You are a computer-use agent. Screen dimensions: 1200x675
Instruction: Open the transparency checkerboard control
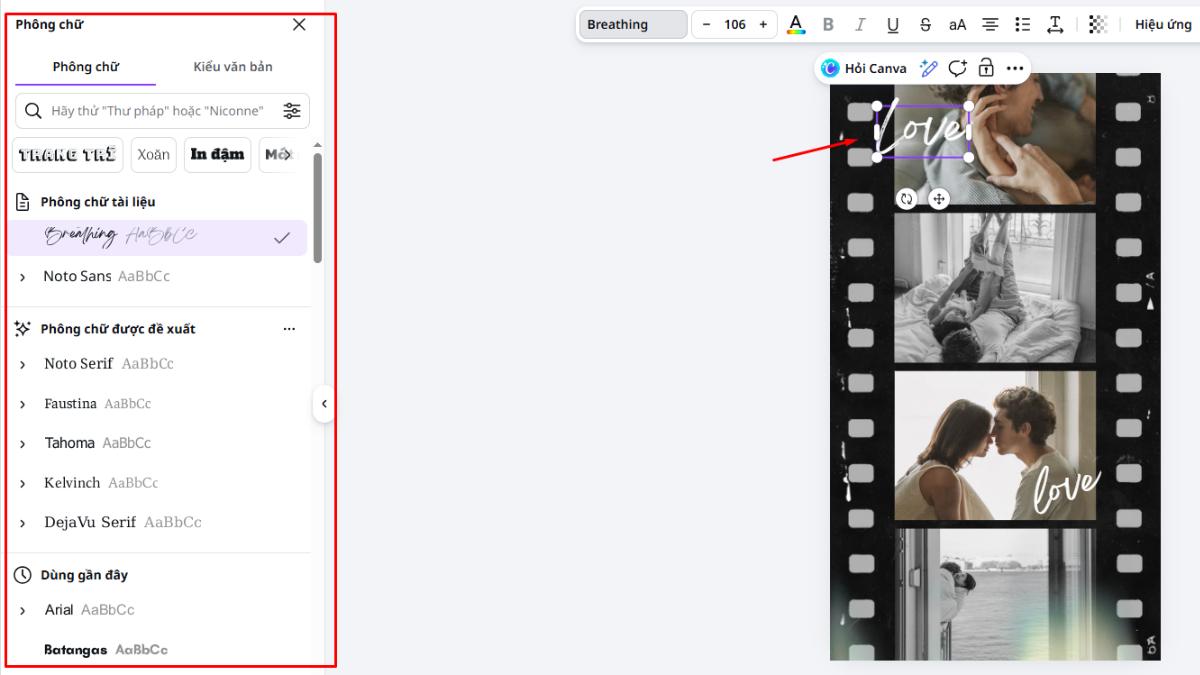[1098, 25]
